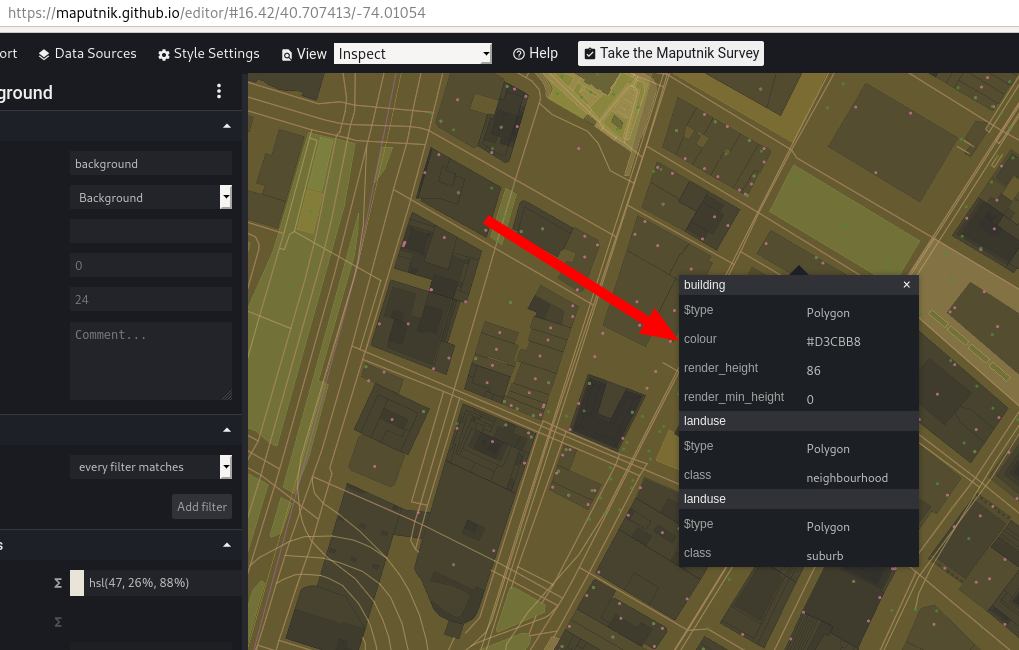
Task: Click the checkmark icon in the survey button
Action: pos(588,53)
